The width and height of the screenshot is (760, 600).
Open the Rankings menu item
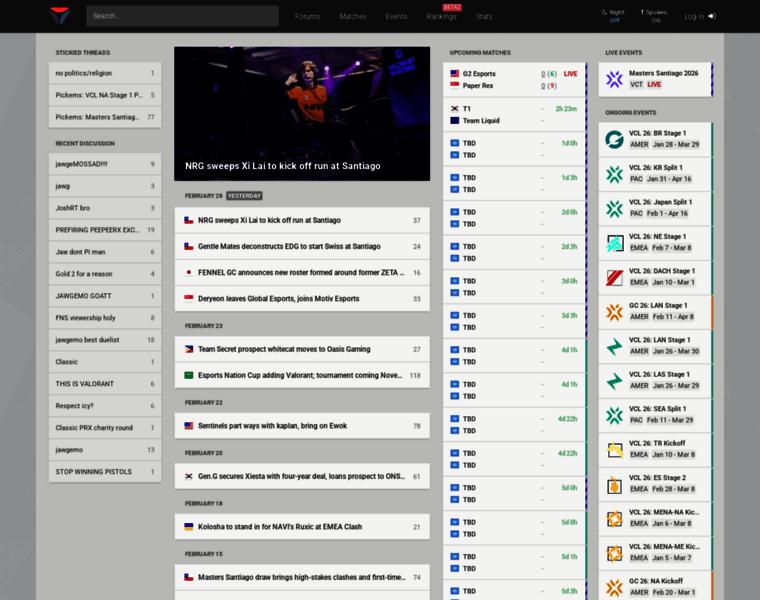(442, 16)
